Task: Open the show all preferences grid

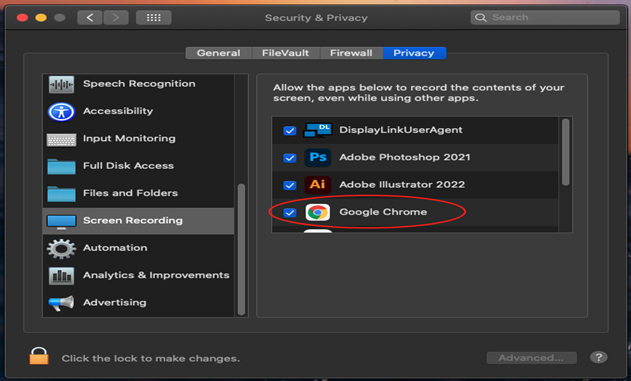Action: [x=154, y=18]
